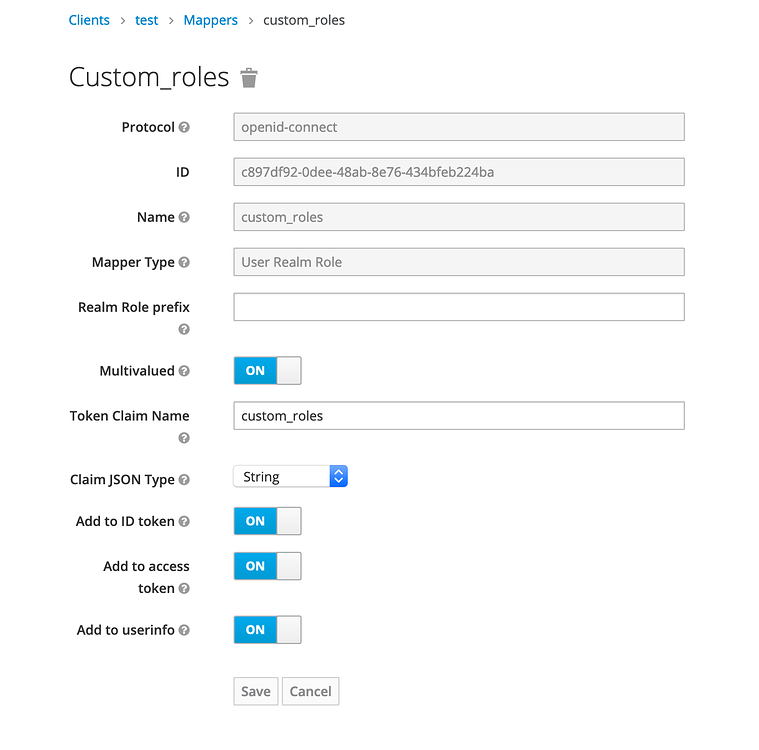Show help tooltip for Mapper Type
This screenshot has height=750, width=759.
(x=184, y=262)
